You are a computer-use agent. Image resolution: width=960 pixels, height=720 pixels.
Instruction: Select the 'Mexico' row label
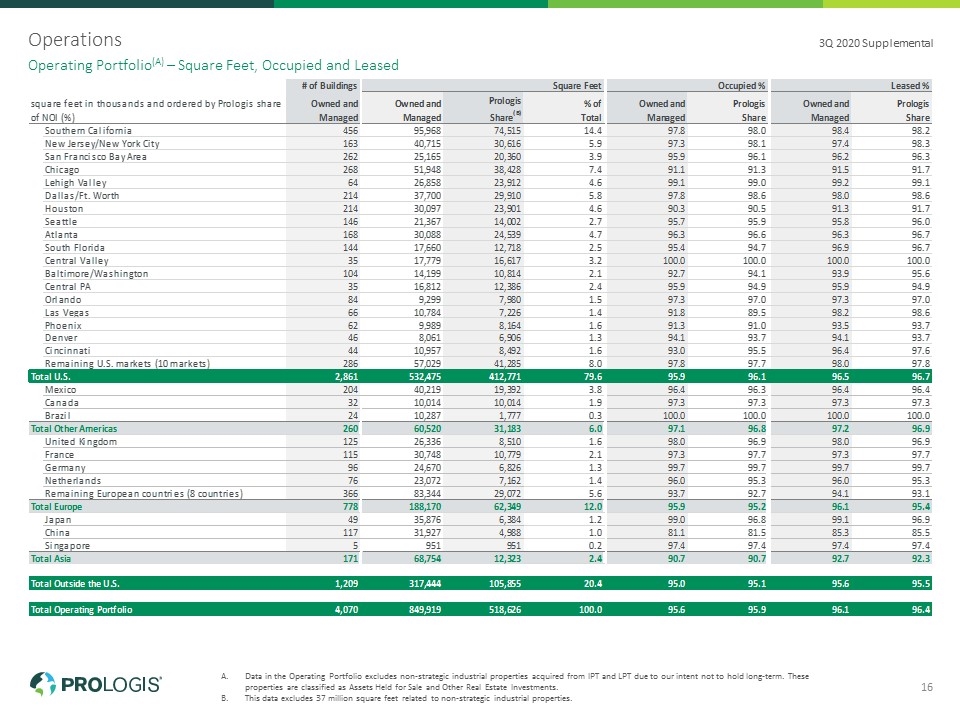pos(61,390)
